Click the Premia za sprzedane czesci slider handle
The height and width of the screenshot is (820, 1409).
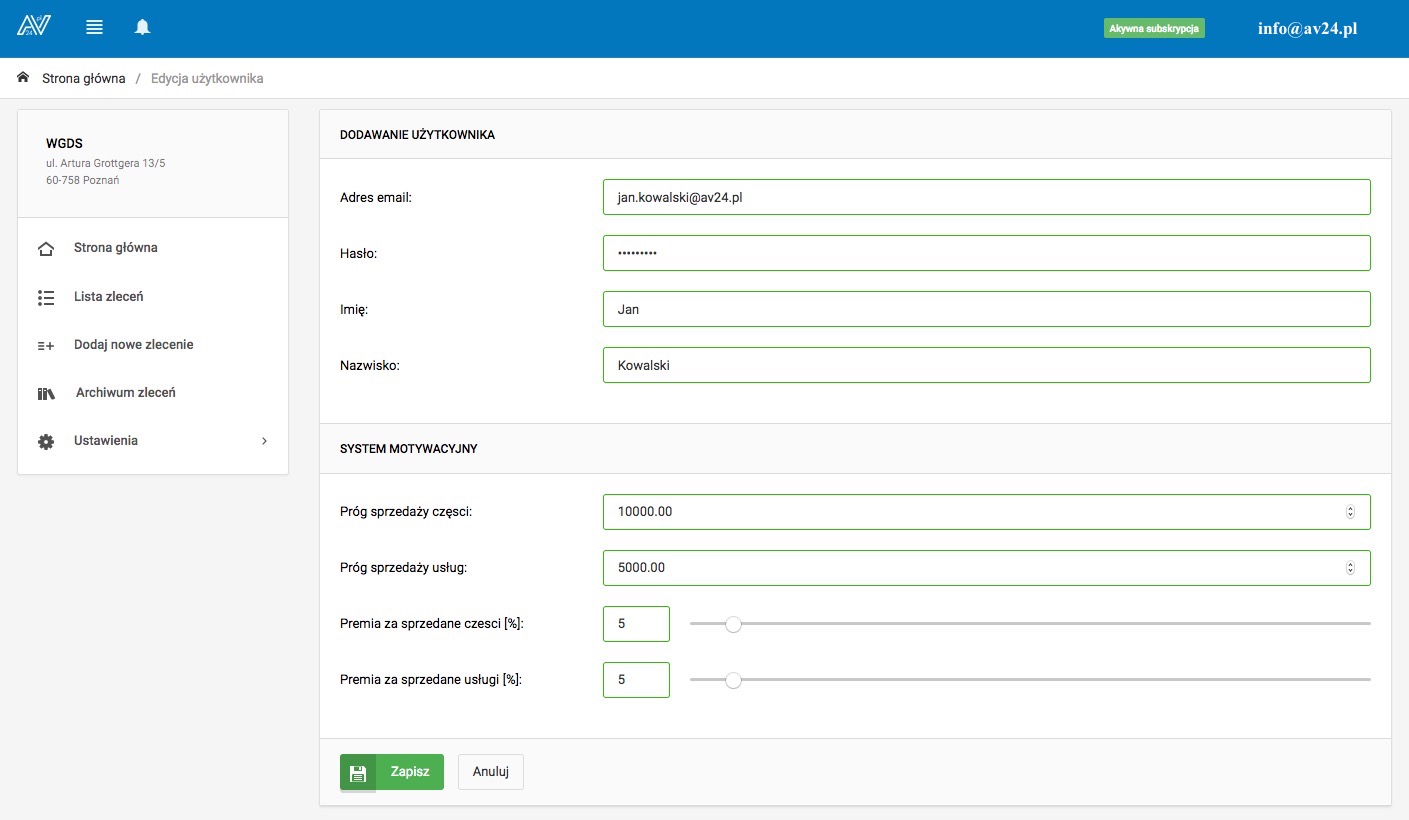(733, 624)
